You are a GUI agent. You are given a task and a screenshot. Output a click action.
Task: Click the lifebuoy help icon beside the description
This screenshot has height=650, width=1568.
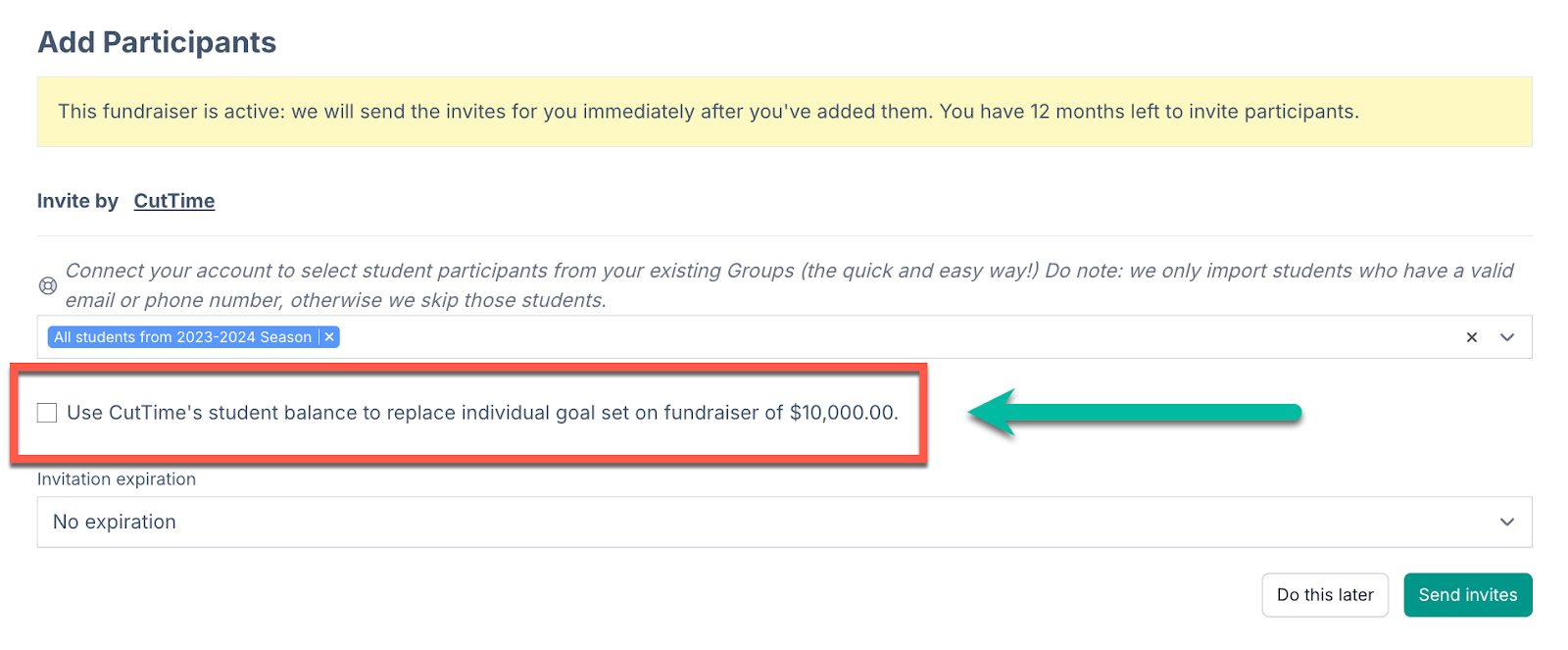point(48,285)
